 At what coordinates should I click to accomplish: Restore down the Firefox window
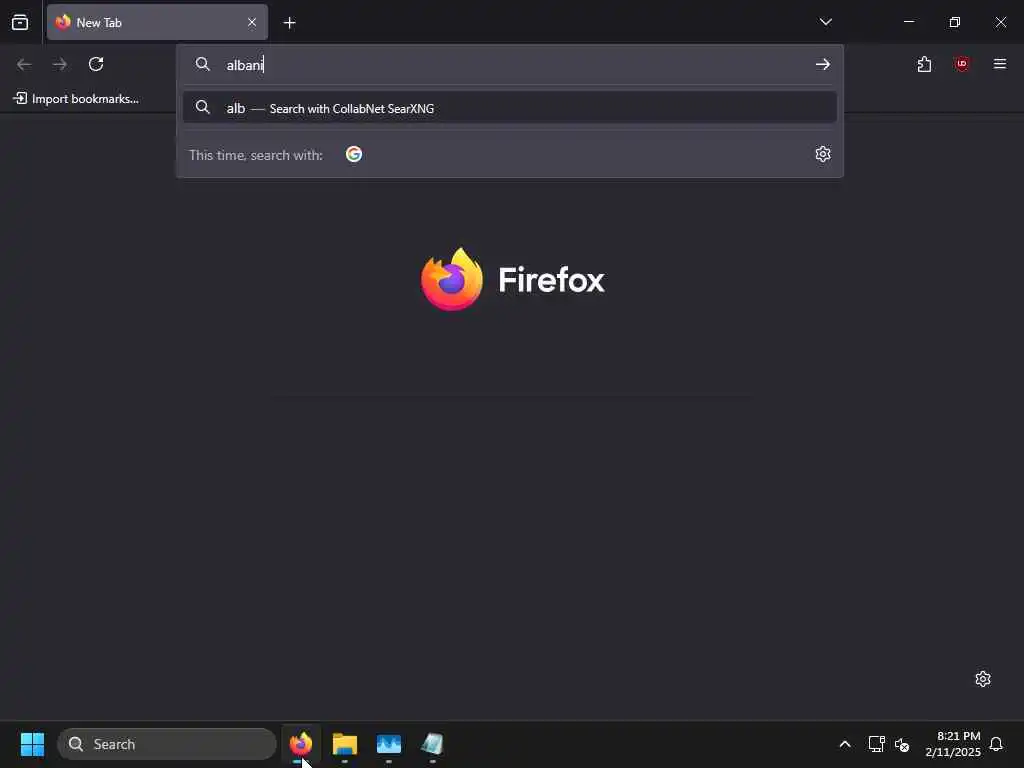[955, 22]
